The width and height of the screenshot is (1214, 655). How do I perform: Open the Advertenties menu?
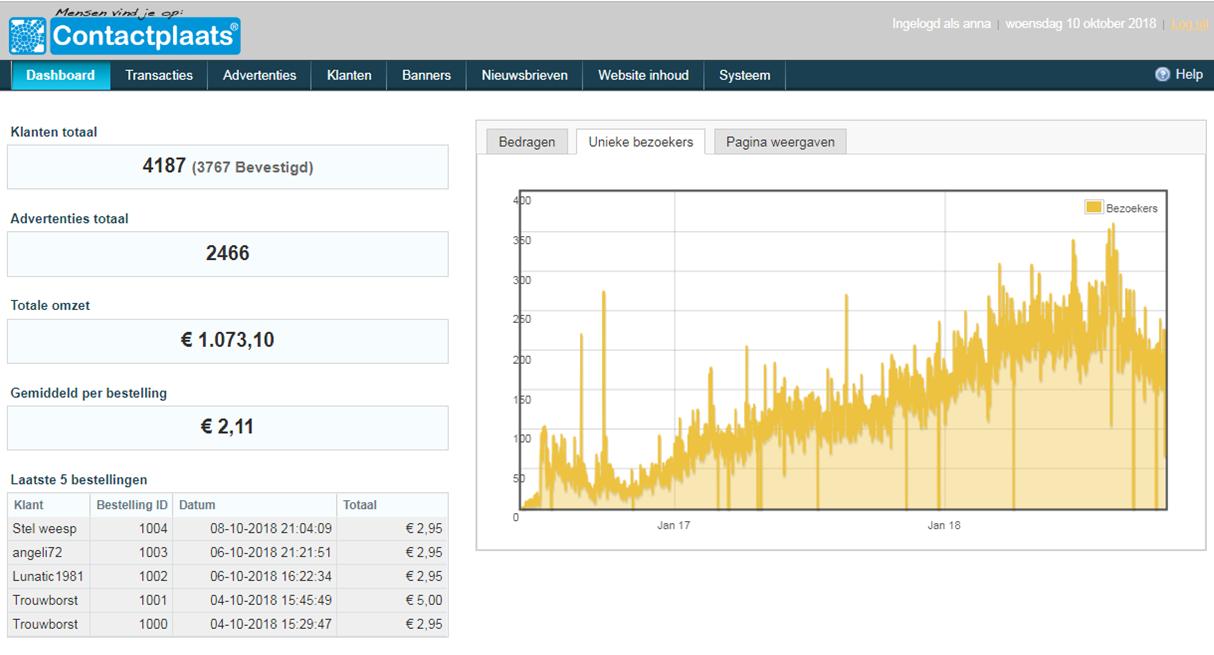tap(260, 75)
